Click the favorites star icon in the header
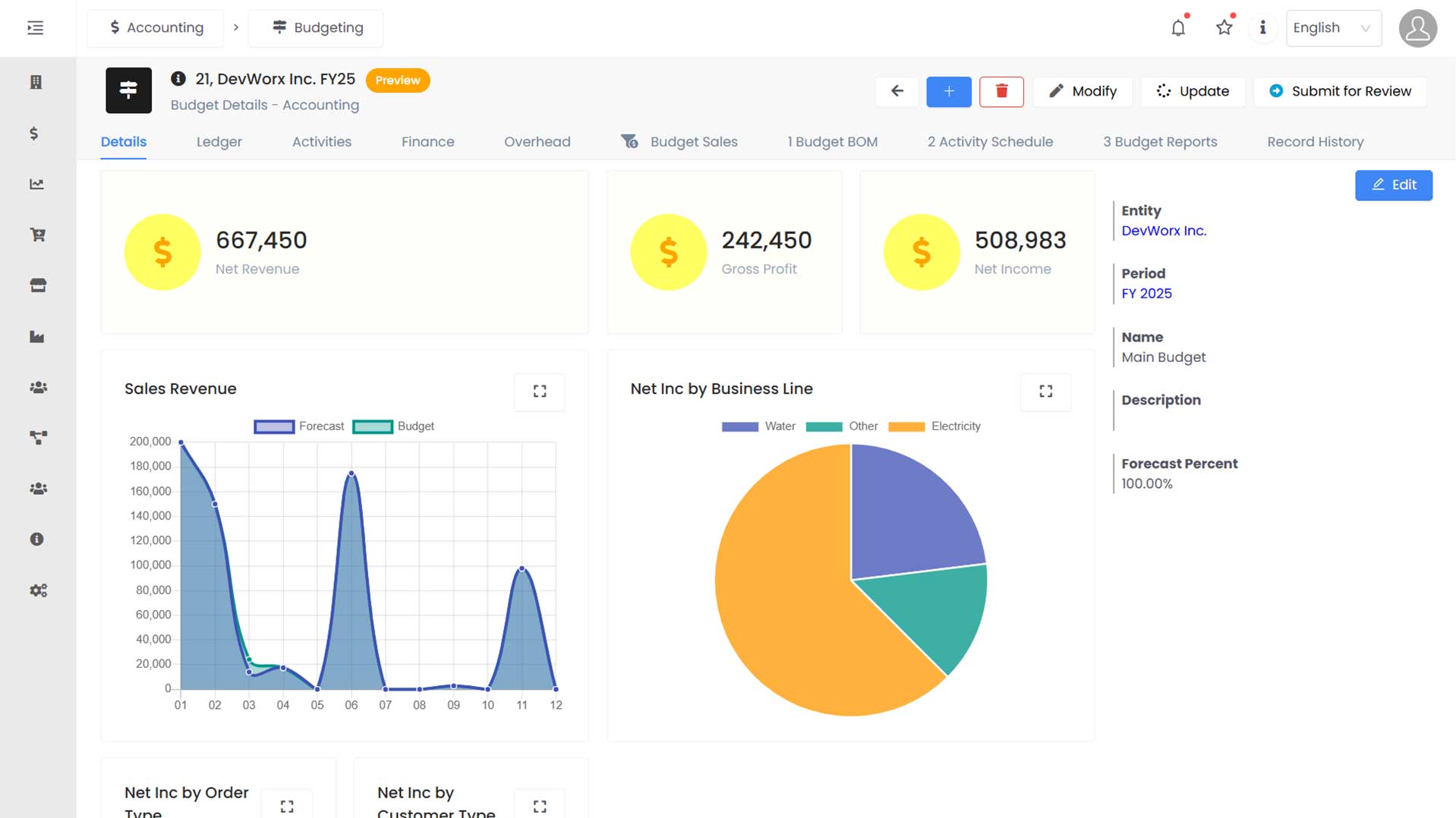The width and height of the screenshot is (1456, 818). (1223, 27)
